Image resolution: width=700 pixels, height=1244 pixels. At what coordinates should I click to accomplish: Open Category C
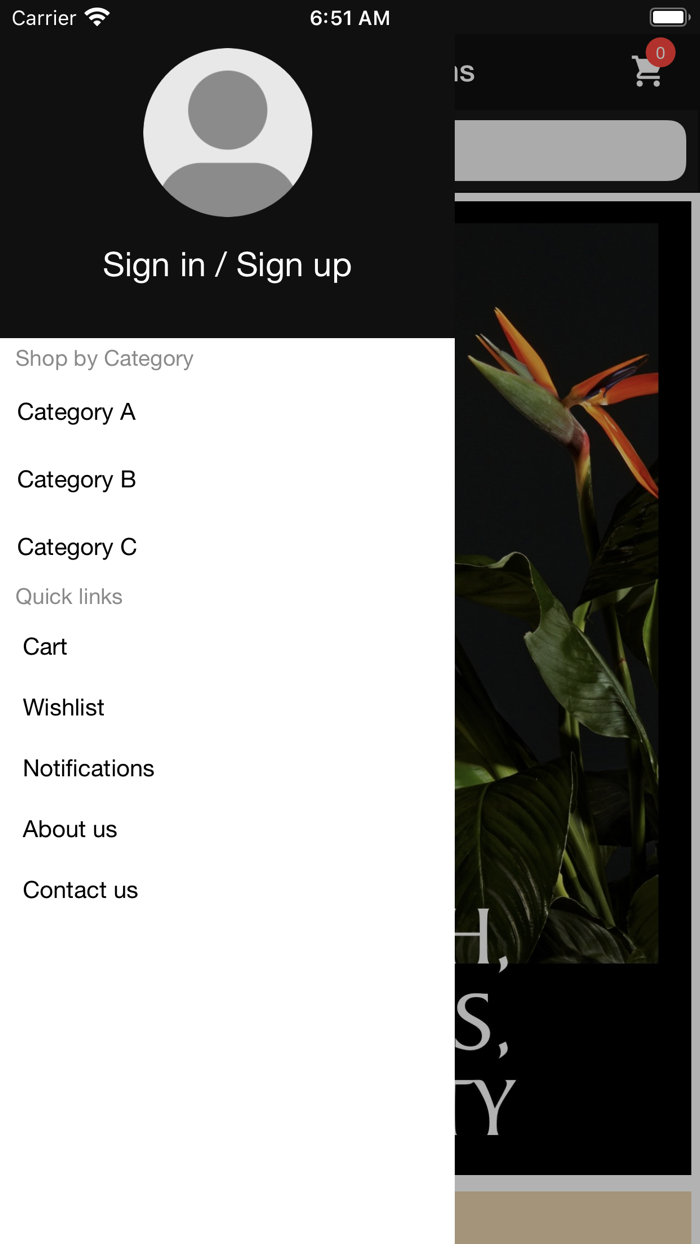tap(77, 547)
